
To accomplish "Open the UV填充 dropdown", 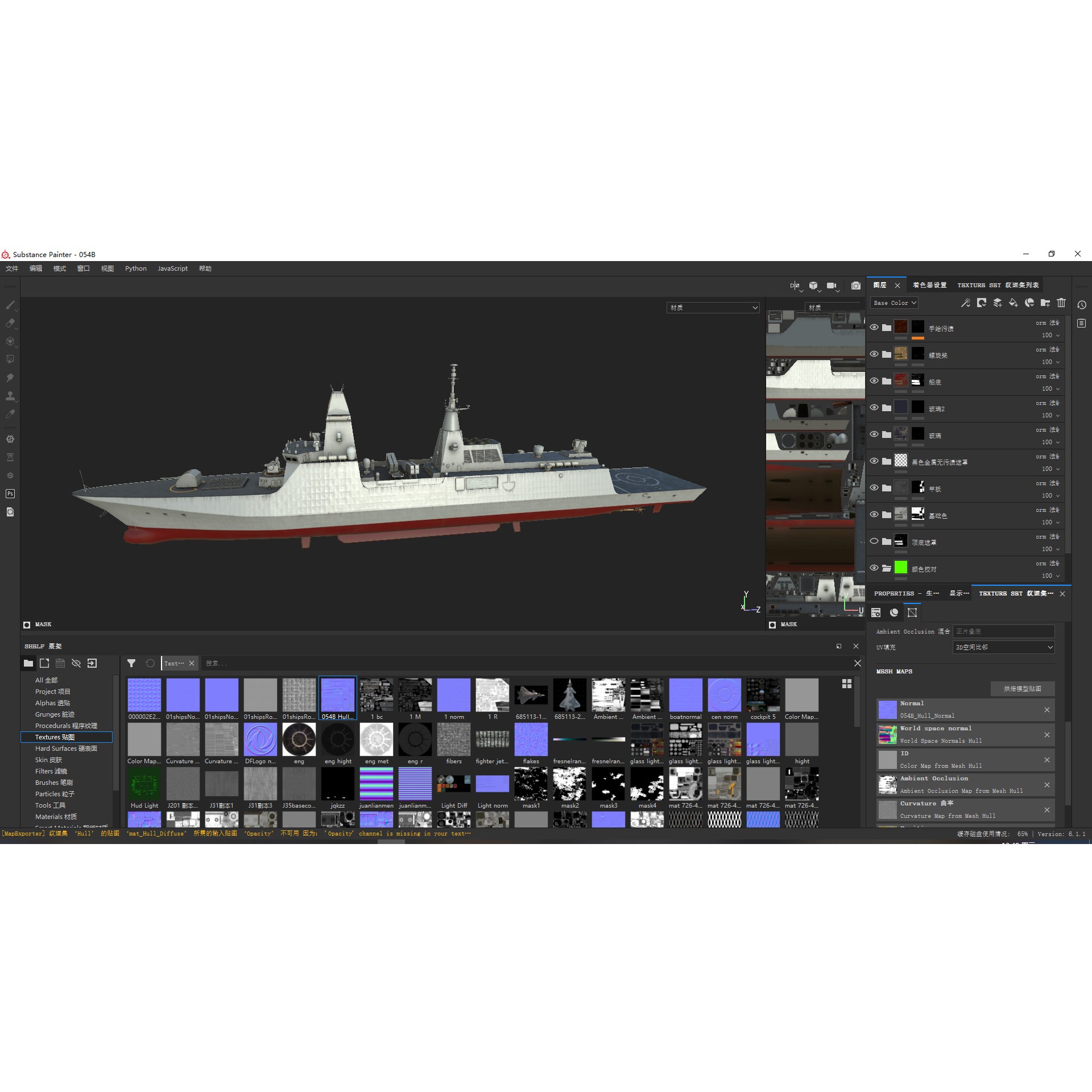I will coord(1003,647).
